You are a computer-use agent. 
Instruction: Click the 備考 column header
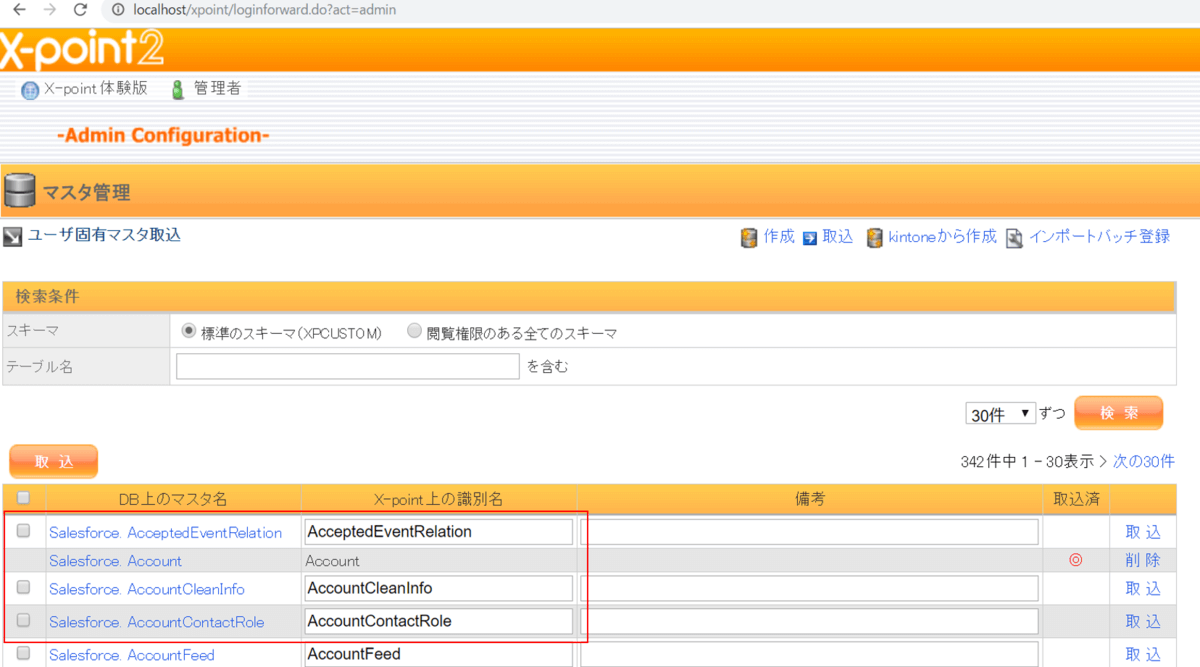point(809,498)
